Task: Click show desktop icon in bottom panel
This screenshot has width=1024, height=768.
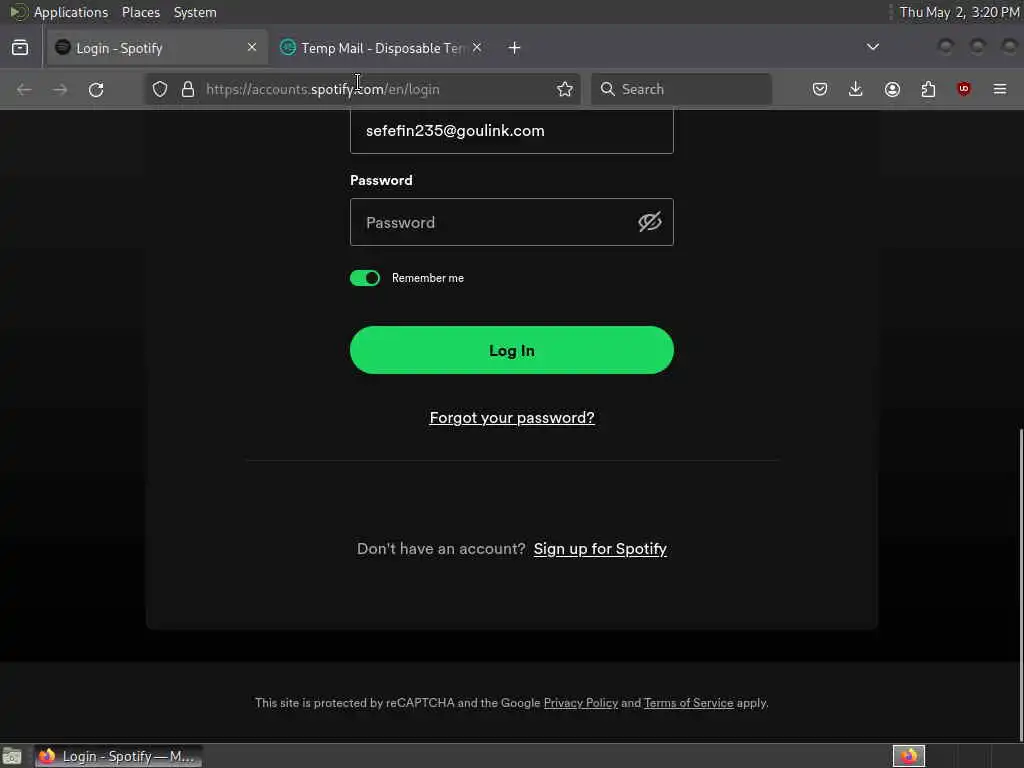Action: [x=12, y=756]
